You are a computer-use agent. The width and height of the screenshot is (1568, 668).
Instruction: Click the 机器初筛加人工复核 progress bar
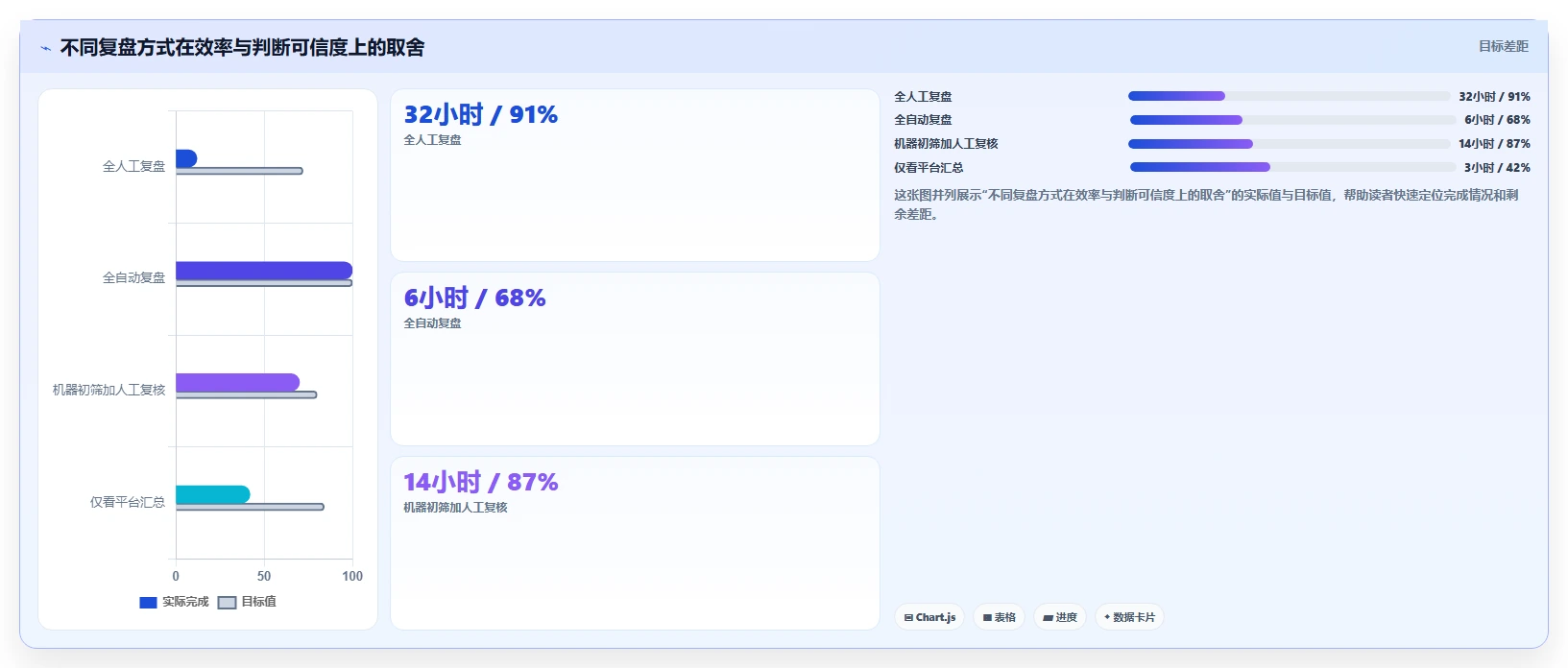point(1289,144)
